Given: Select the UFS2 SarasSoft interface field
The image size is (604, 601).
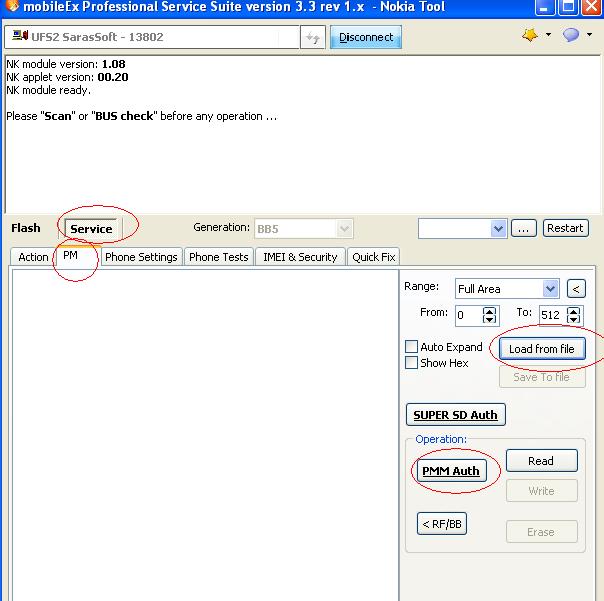Looking at the screenshot, I should (x=152, y=37).
